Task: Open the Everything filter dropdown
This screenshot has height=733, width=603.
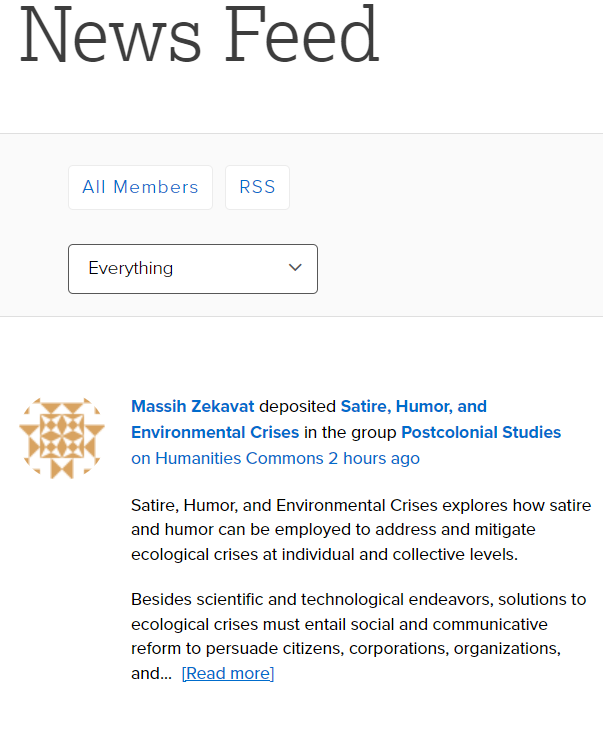Action: pos(192,268)
